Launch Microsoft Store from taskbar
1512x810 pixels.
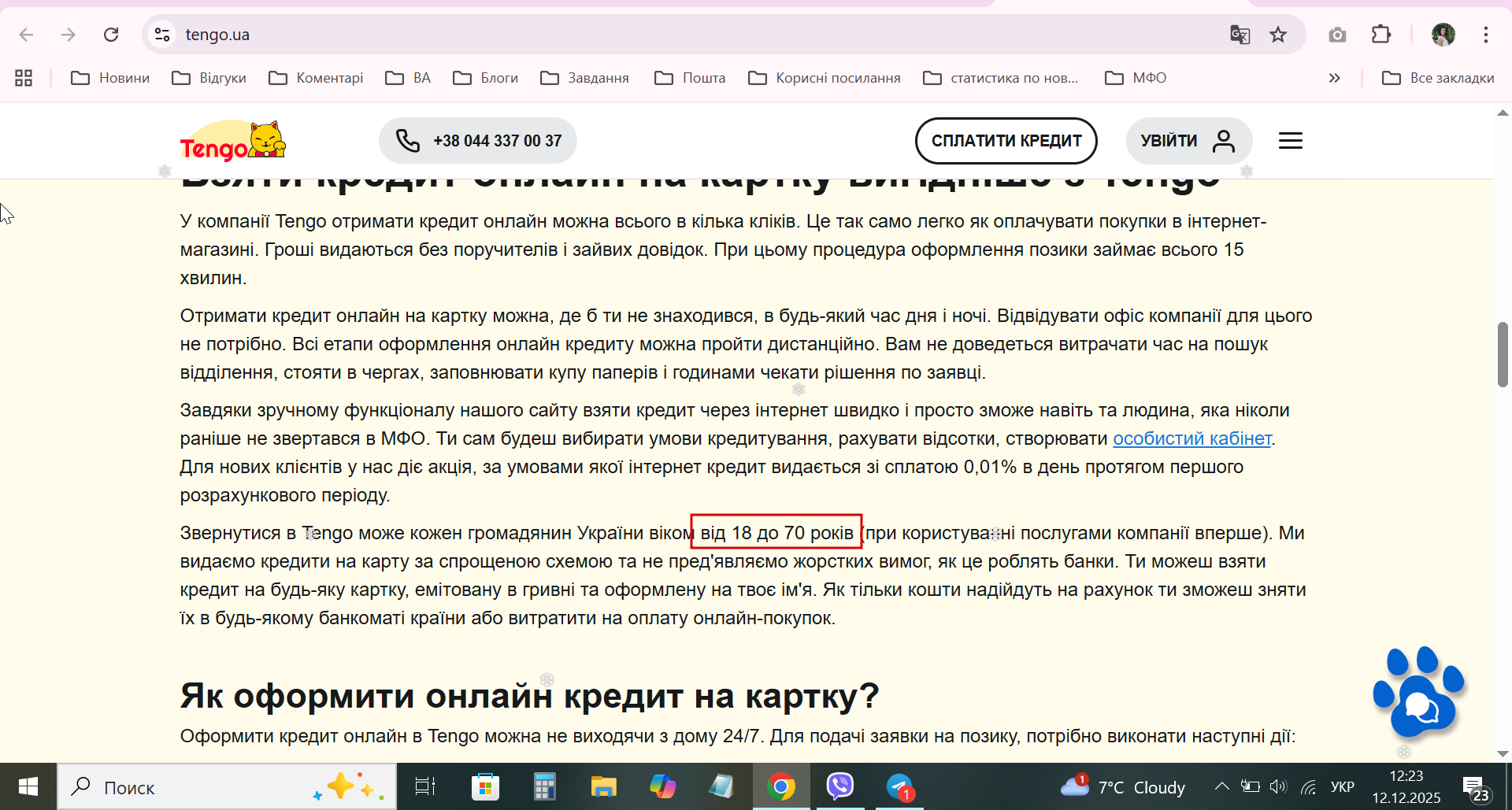485,786
